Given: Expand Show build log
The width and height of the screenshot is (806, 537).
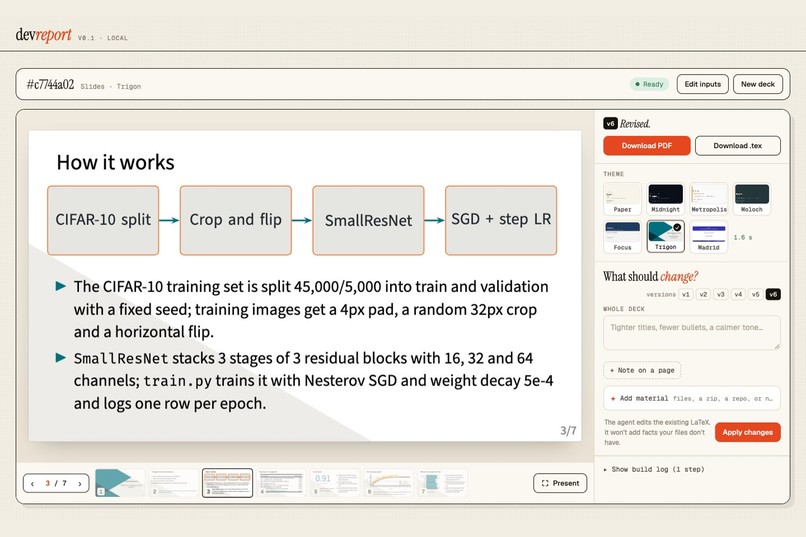Looking at the screenshot, I should pyautogui.click(x=654, y=469).
